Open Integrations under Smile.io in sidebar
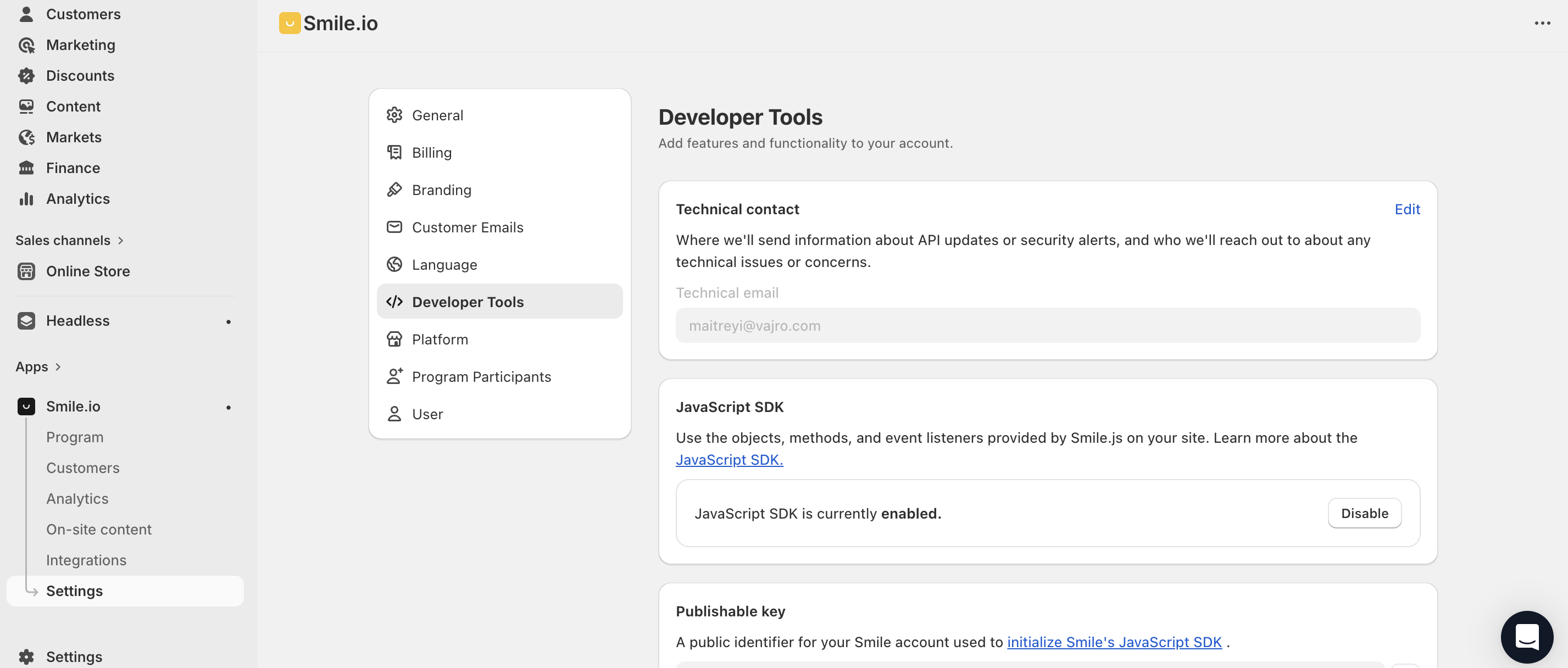Viewport: 1568px width, 668px height. coord(86,560)
